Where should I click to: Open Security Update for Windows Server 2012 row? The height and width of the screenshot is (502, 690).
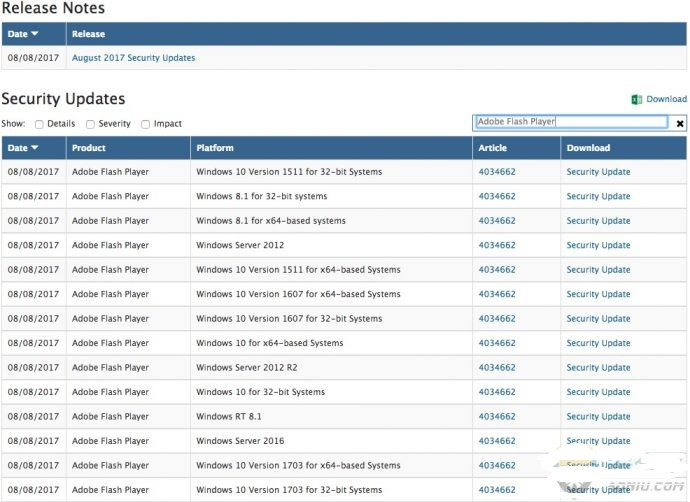tap(598, 245)
